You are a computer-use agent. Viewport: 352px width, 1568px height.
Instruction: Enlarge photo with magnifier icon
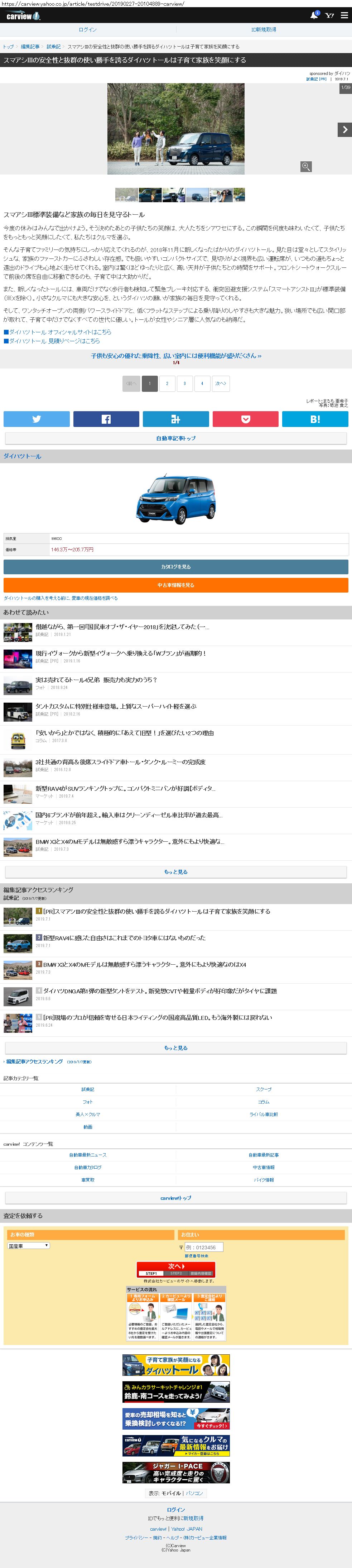coord(307,167)
